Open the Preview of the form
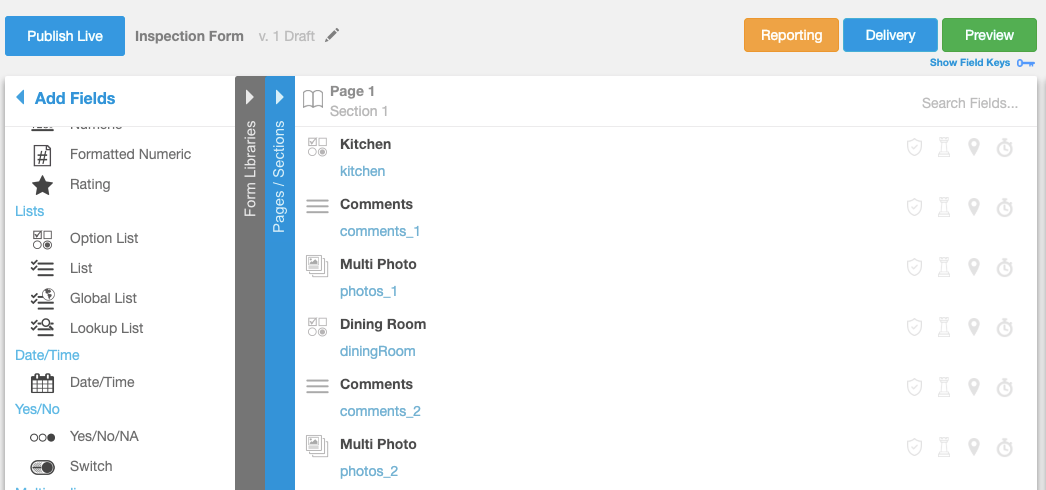Viewport: 1046px width, 490px height. point(989,35)
